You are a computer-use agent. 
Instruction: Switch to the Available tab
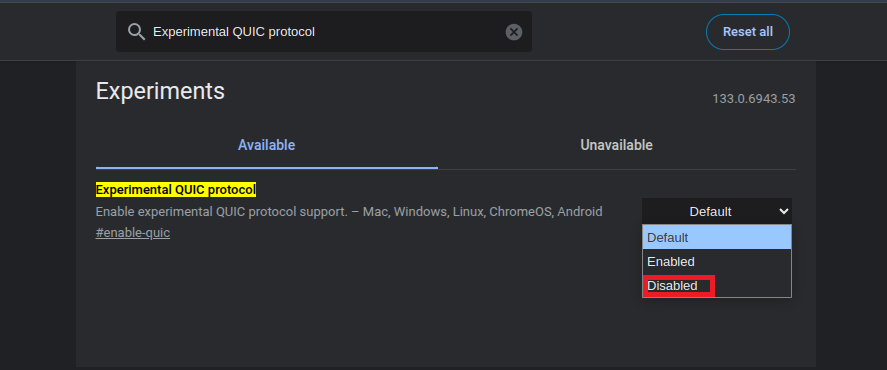tap(266, 145)
